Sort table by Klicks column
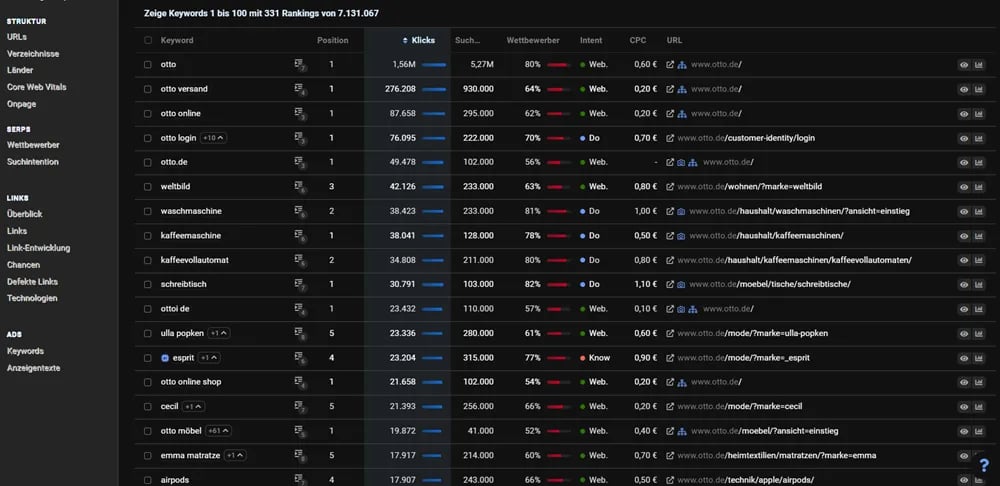Viewport: 1000px width, 486px height. (419, 40)
